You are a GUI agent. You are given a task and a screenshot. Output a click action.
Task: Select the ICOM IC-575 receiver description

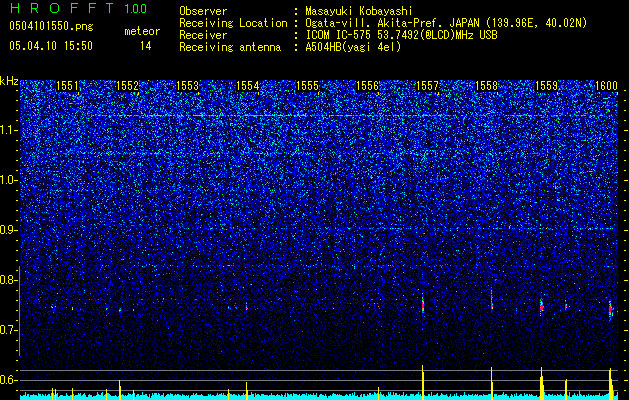click(401, 35)
